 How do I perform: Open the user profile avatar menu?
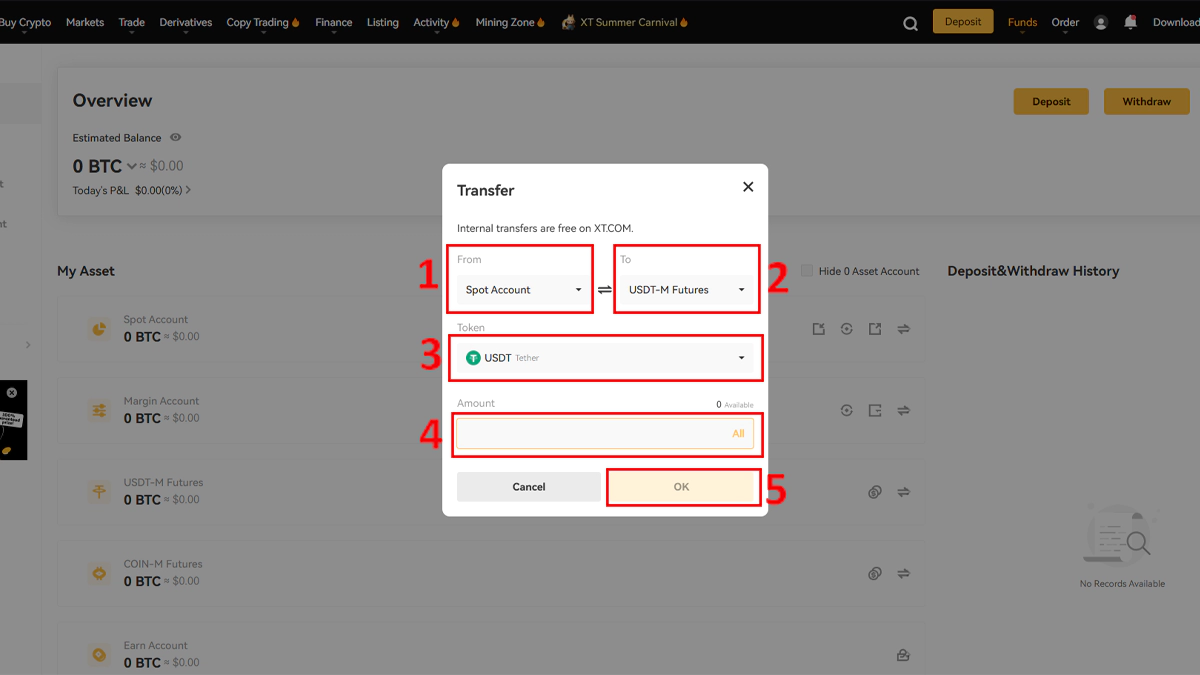[x=1101, y=22]
